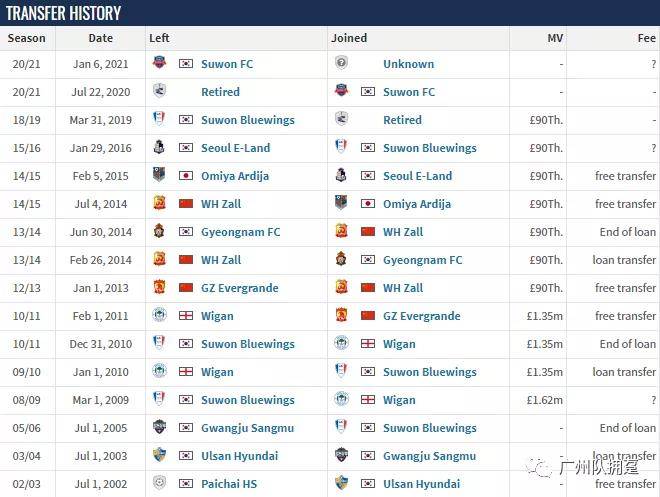Click the Gyeongnam FC crest in Jun 30, 2014 row
The height and width of the screenshot is (497, 660).
(159, 231)
